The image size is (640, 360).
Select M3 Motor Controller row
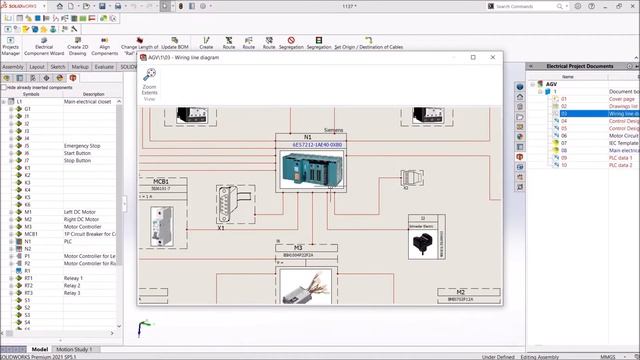(59, 227)
